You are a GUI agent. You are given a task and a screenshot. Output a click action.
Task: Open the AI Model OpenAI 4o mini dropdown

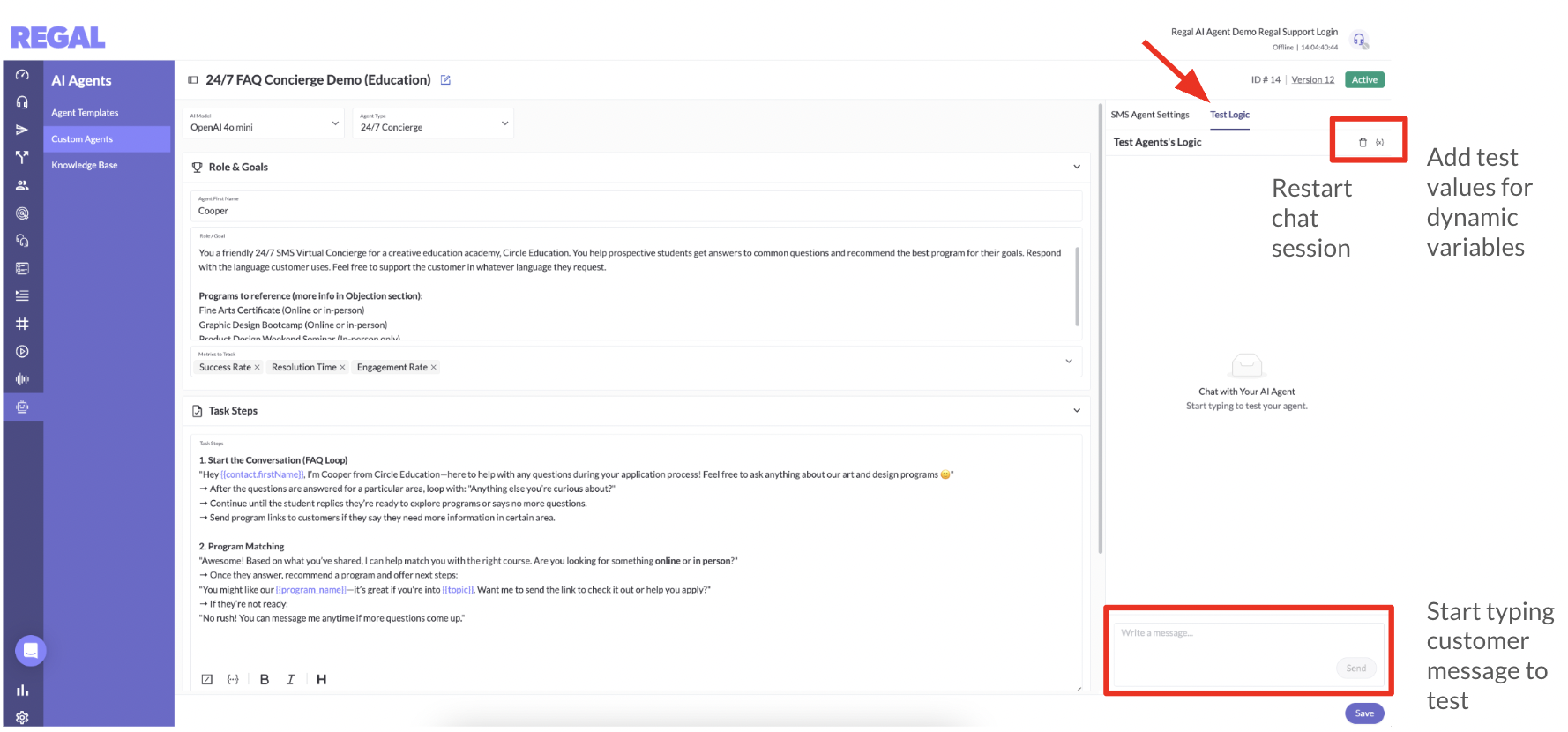point(263,123)
